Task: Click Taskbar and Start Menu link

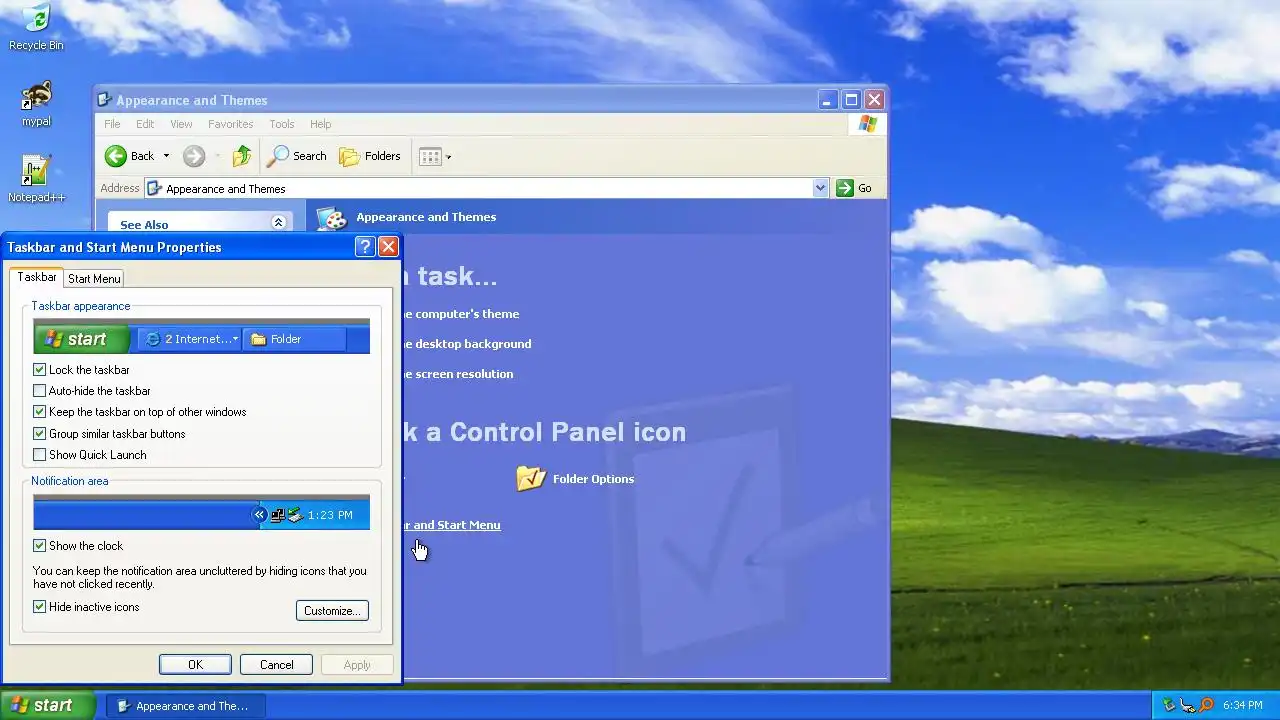Action: (451, 525)
